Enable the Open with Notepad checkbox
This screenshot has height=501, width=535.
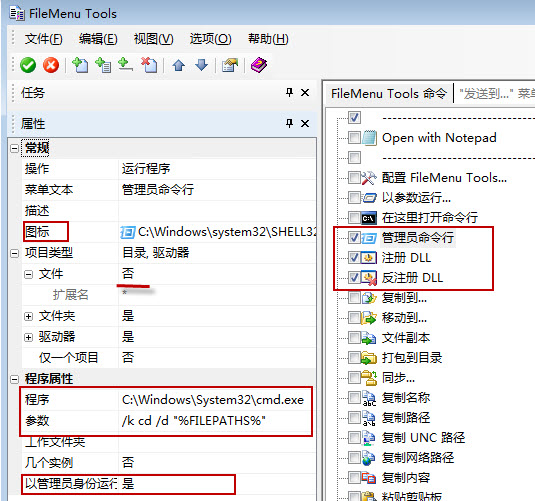(x=354, y=138)
